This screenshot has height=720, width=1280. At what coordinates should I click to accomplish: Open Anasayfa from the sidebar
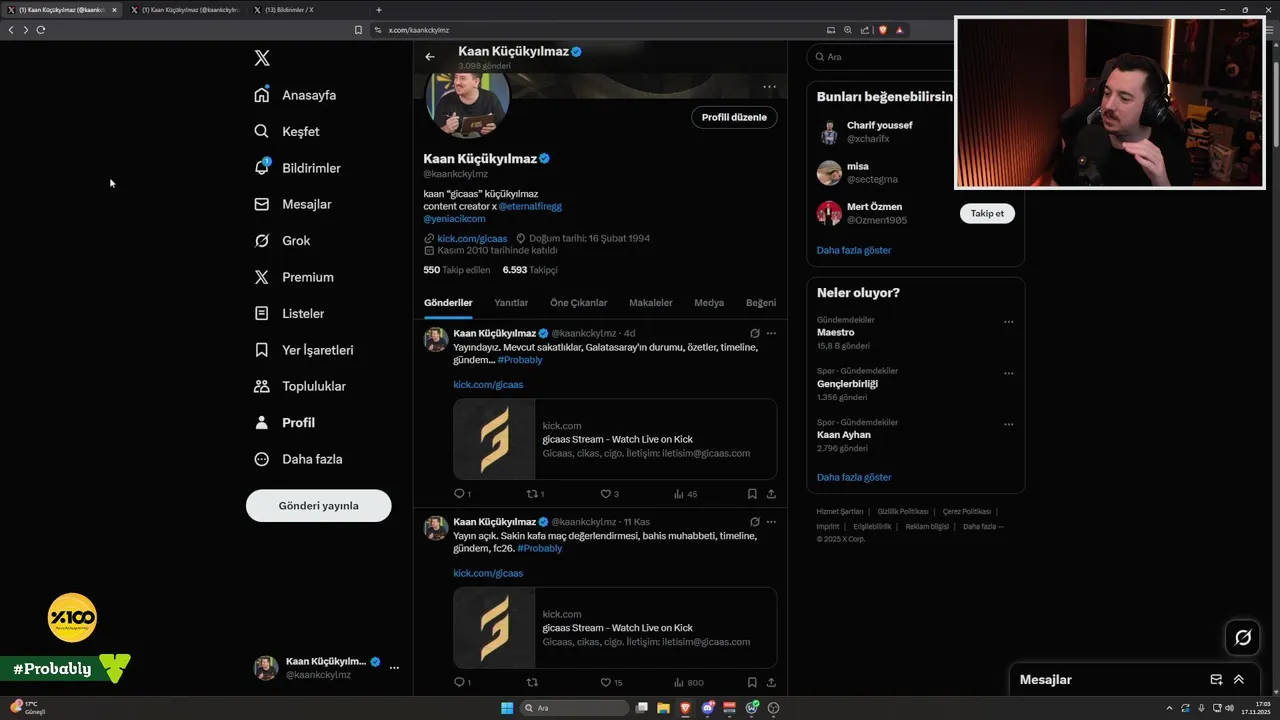(x=295, y=95)
